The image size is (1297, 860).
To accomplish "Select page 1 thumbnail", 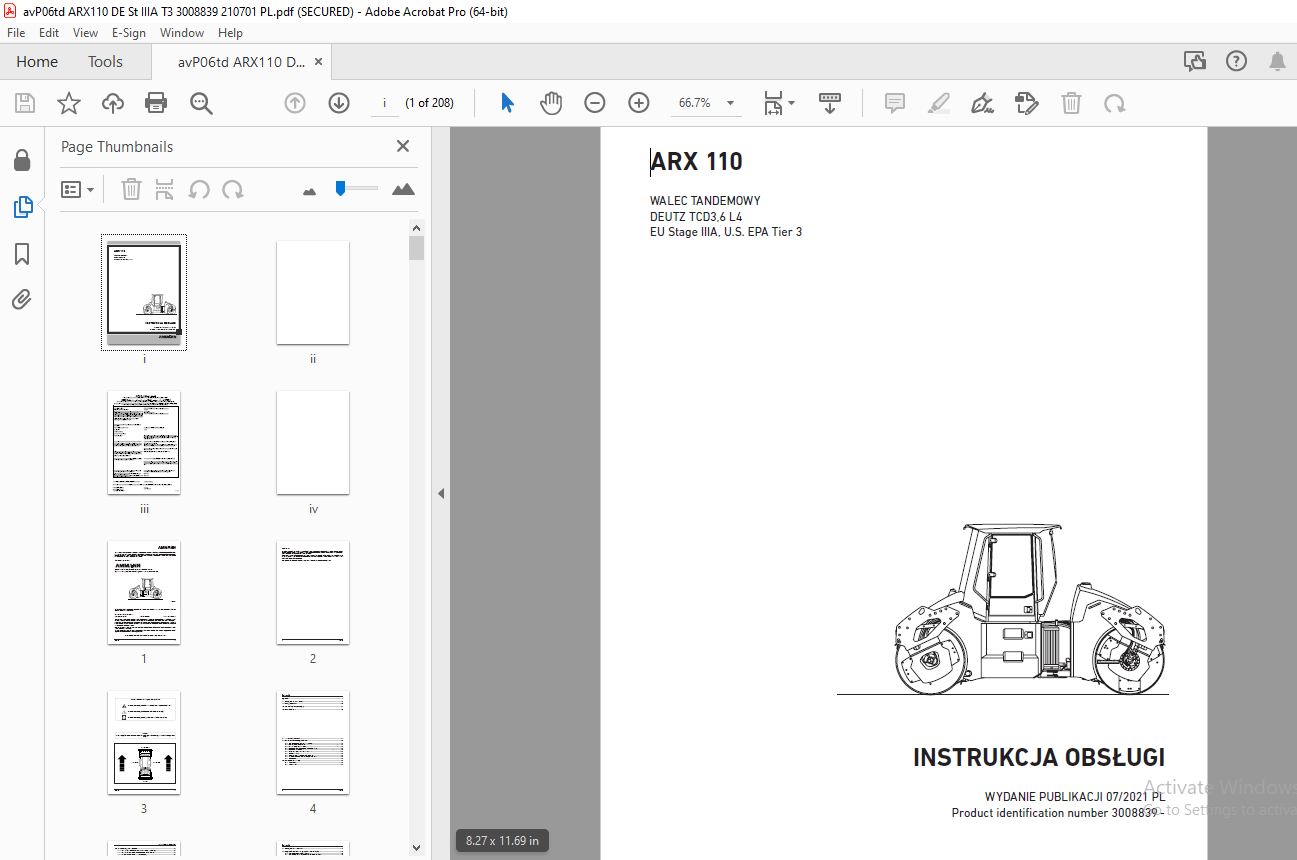I will click(144, 592).
